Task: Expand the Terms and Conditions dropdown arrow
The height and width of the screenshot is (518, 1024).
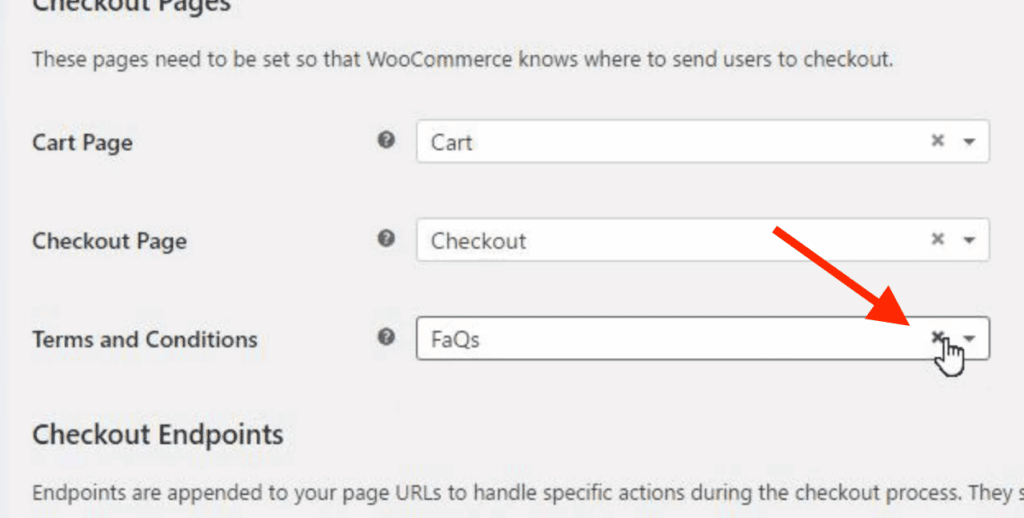Action: pyautogui.click(x=970, y=339)
